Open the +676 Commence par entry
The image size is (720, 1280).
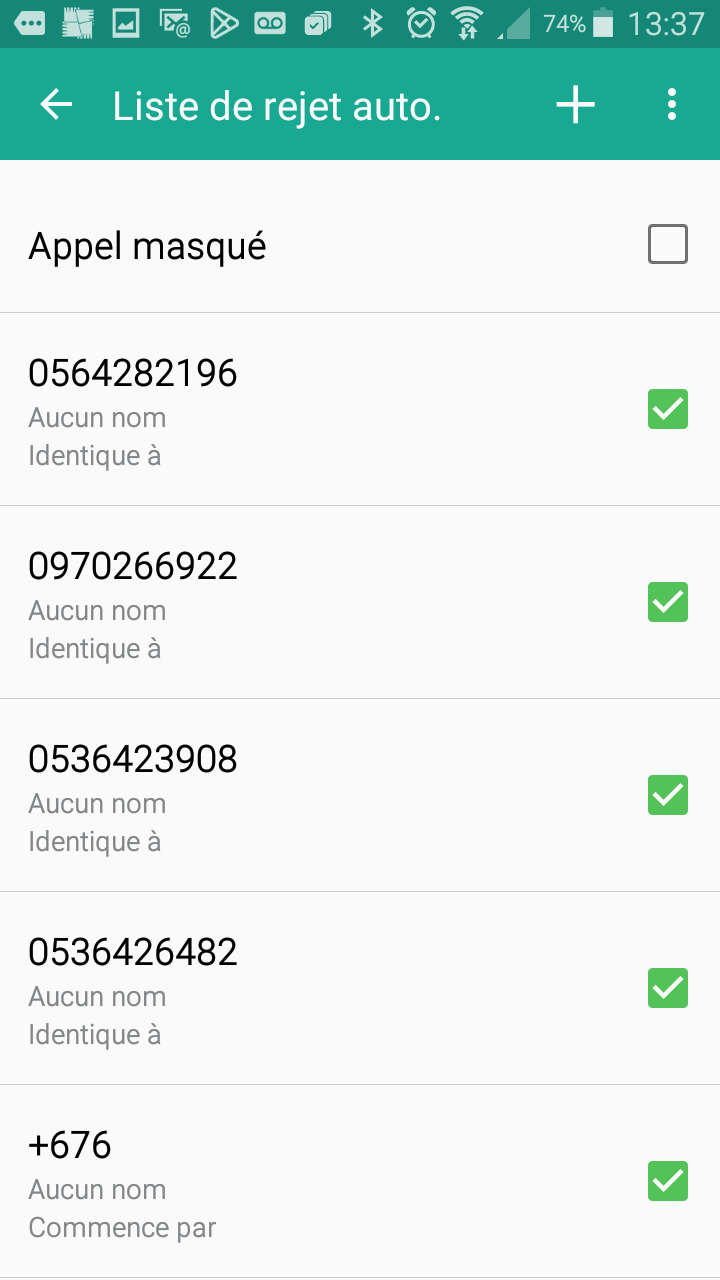pos(360,1181)
